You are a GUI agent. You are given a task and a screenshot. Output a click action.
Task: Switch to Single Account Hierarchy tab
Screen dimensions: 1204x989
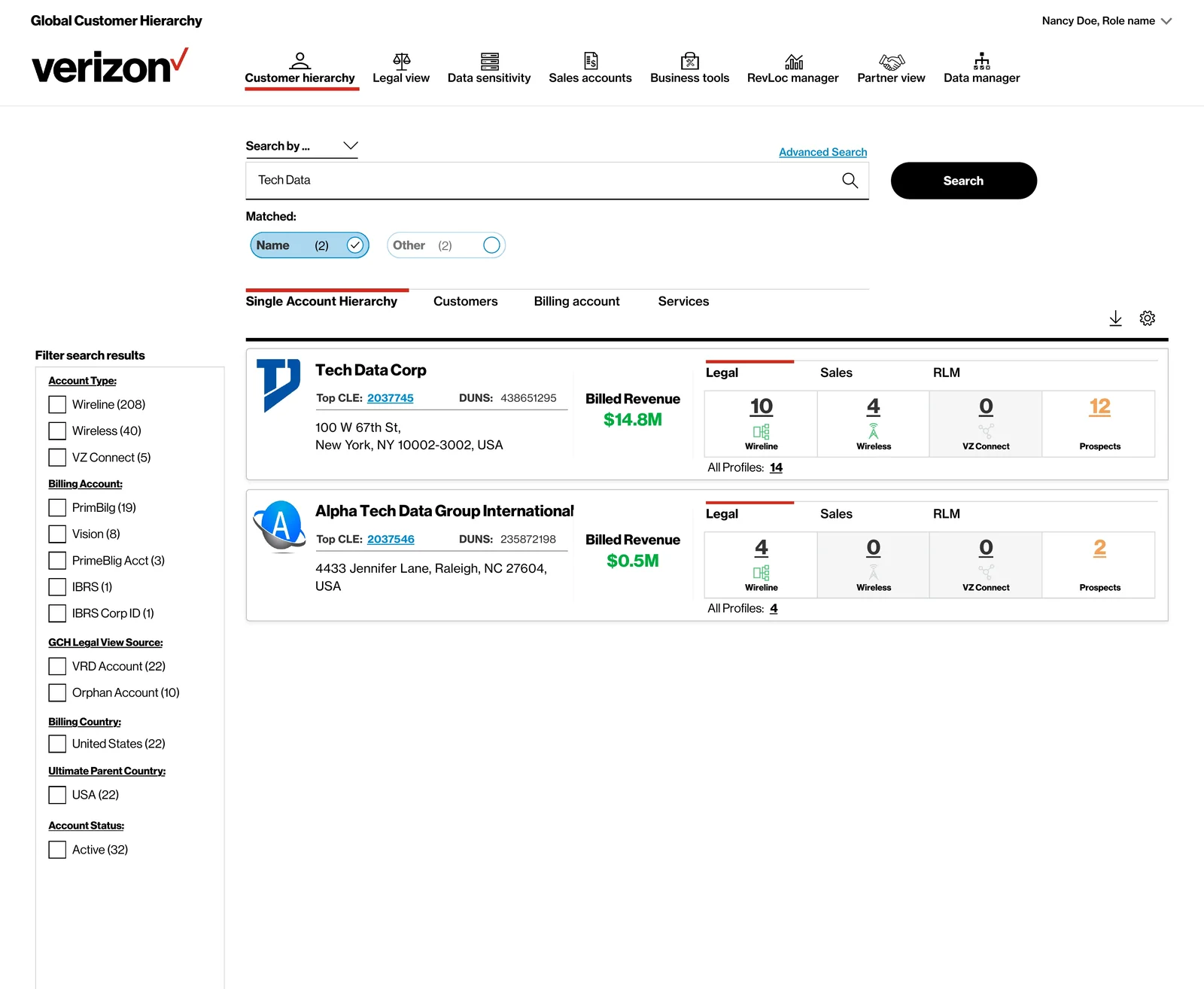[321, 301]
